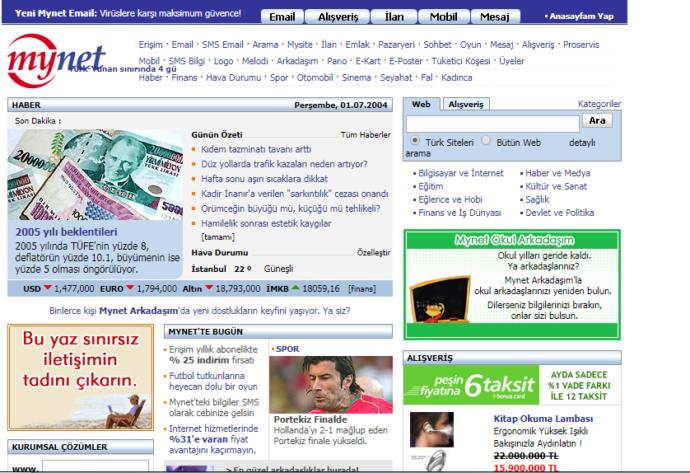Click the reading lamp product image
Image resolution: width=690 pixels, height=473 pixels.
tap(432, 429)
